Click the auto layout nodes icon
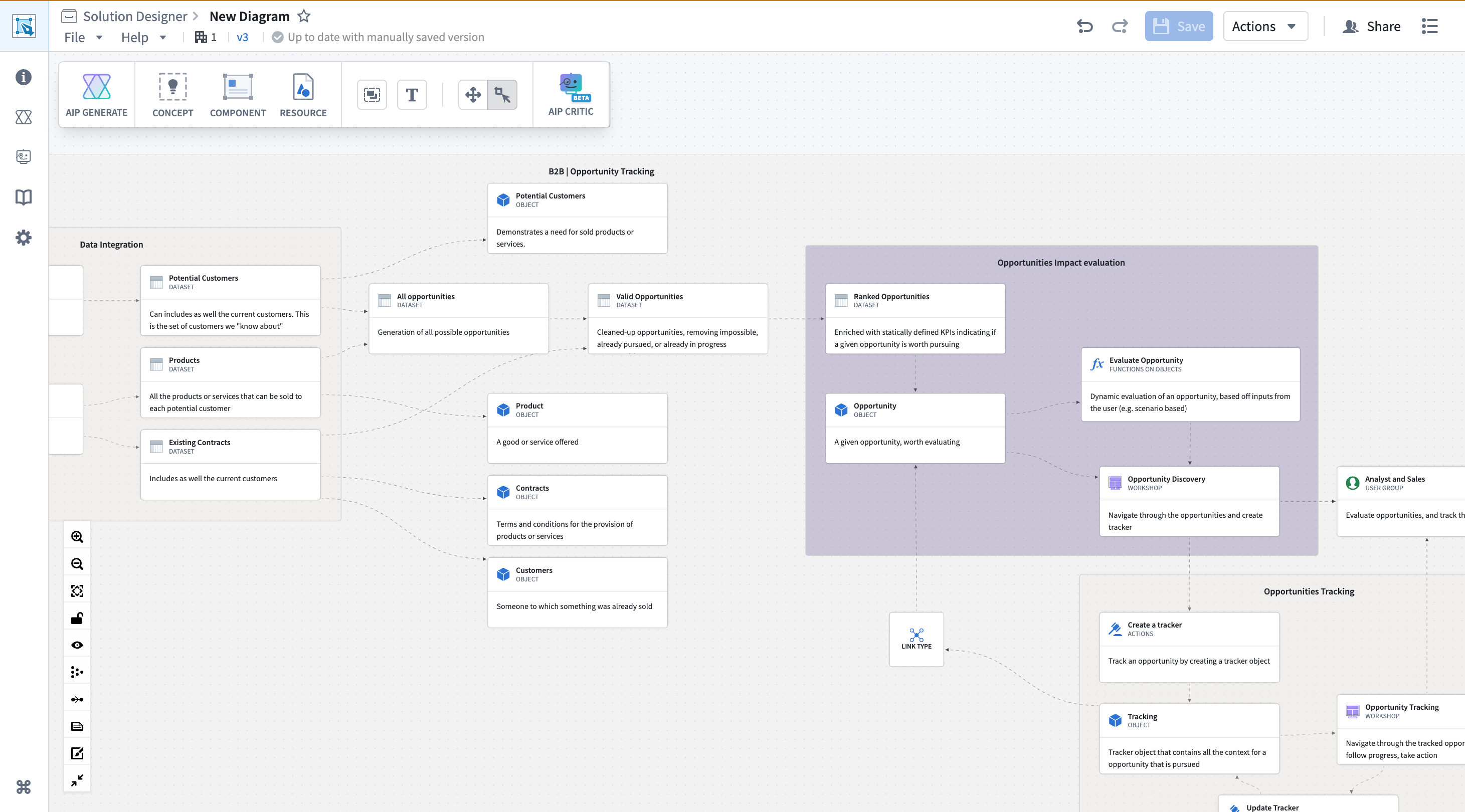 pos(77,672)
